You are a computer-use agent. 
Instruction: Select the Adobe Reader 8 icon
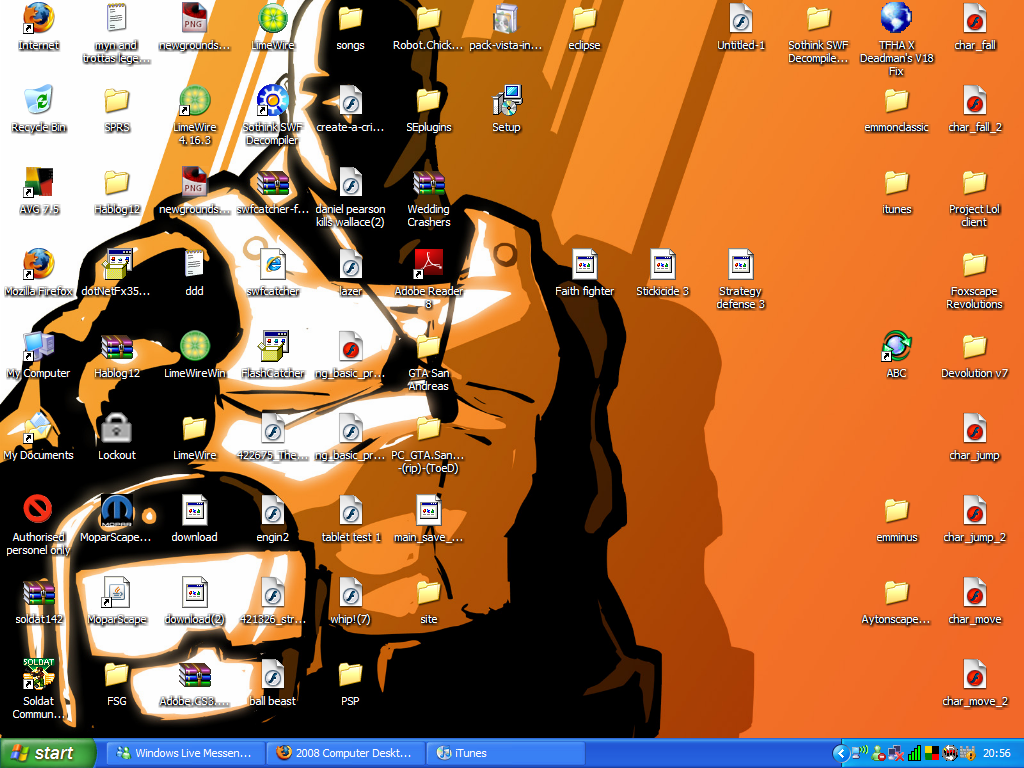pyautogui.click(x=428, y=265)
